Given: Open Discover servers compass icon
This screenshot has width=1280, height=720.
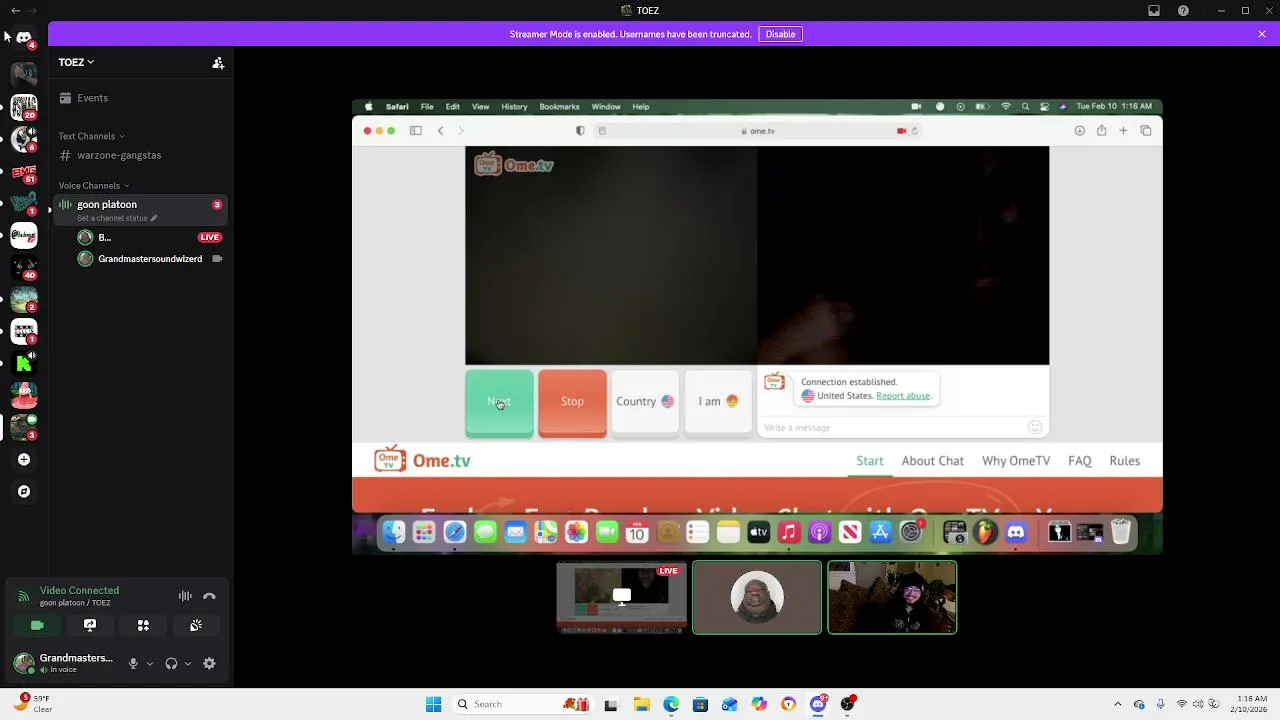Looking at the screenshot, I should point(24,492).
